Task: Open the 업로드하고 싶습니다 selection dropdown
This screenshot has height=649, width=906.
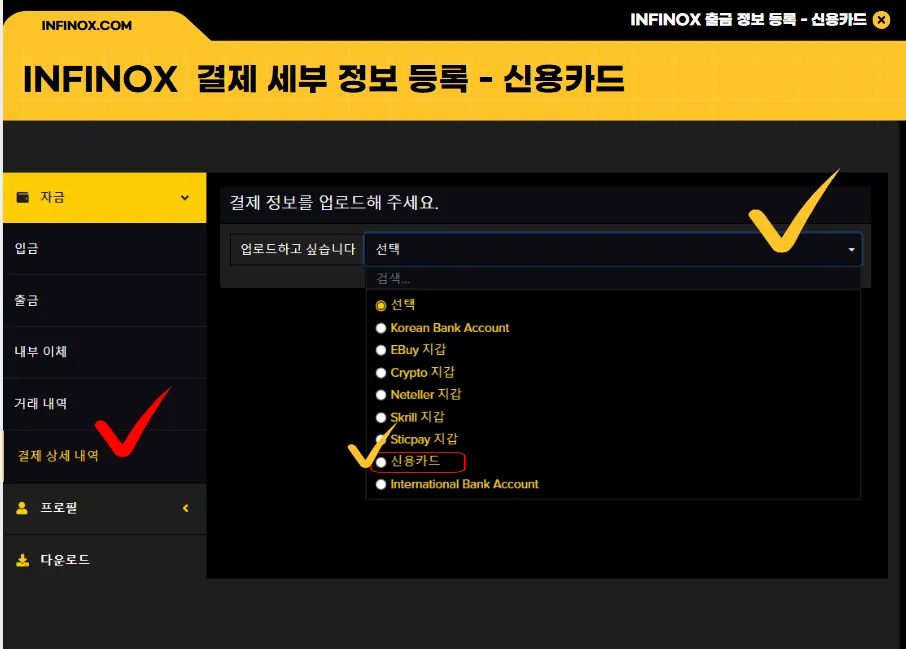Action: click(613, 249)
